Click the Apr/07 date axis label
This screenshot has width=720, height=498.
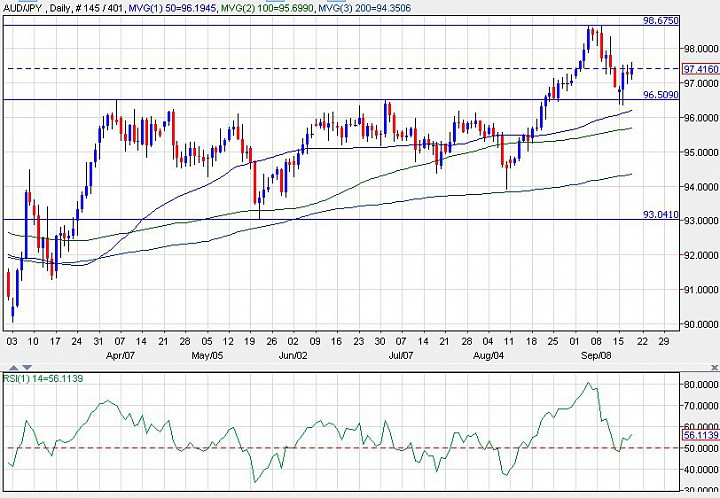point(120,355)
